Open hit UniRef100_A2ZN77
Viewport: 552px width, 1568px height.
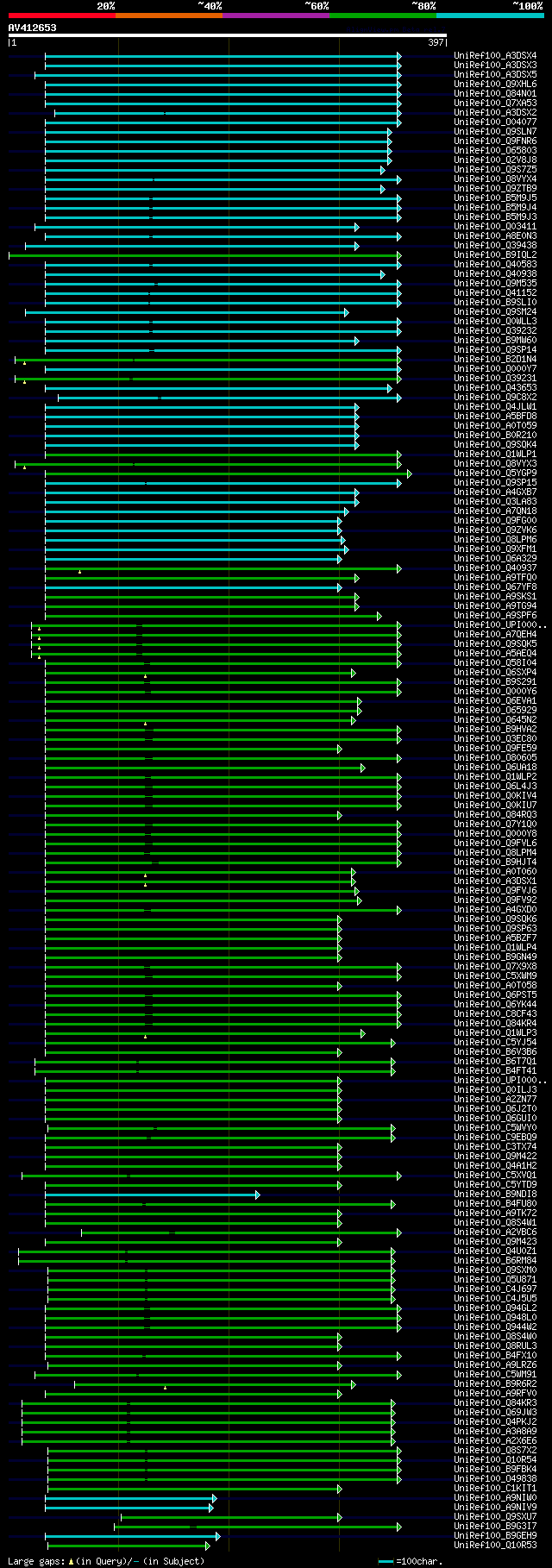click(495, 1100)
